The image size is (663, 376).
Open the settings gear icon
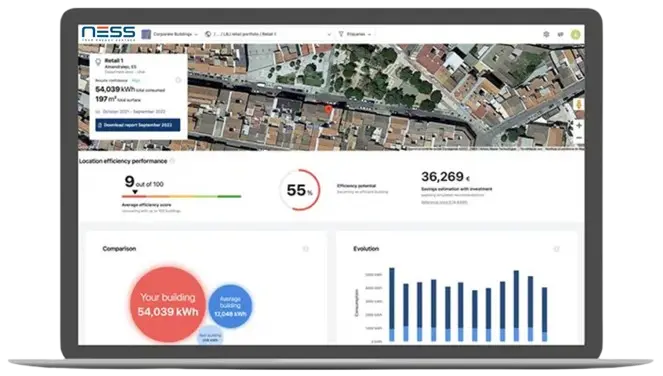tap(546, 34)
